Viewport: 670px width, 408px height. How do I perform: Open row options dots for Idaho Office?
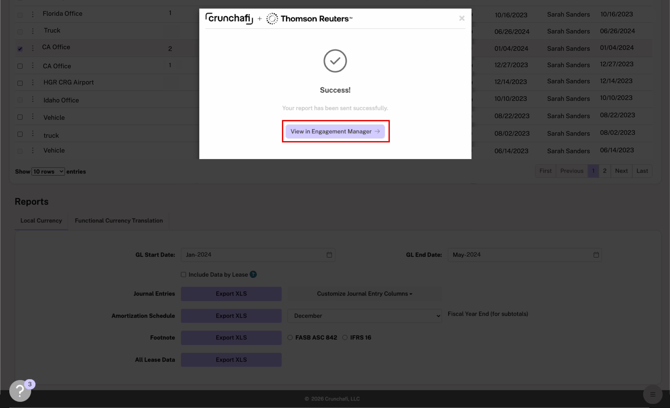[x=32, y=100]
